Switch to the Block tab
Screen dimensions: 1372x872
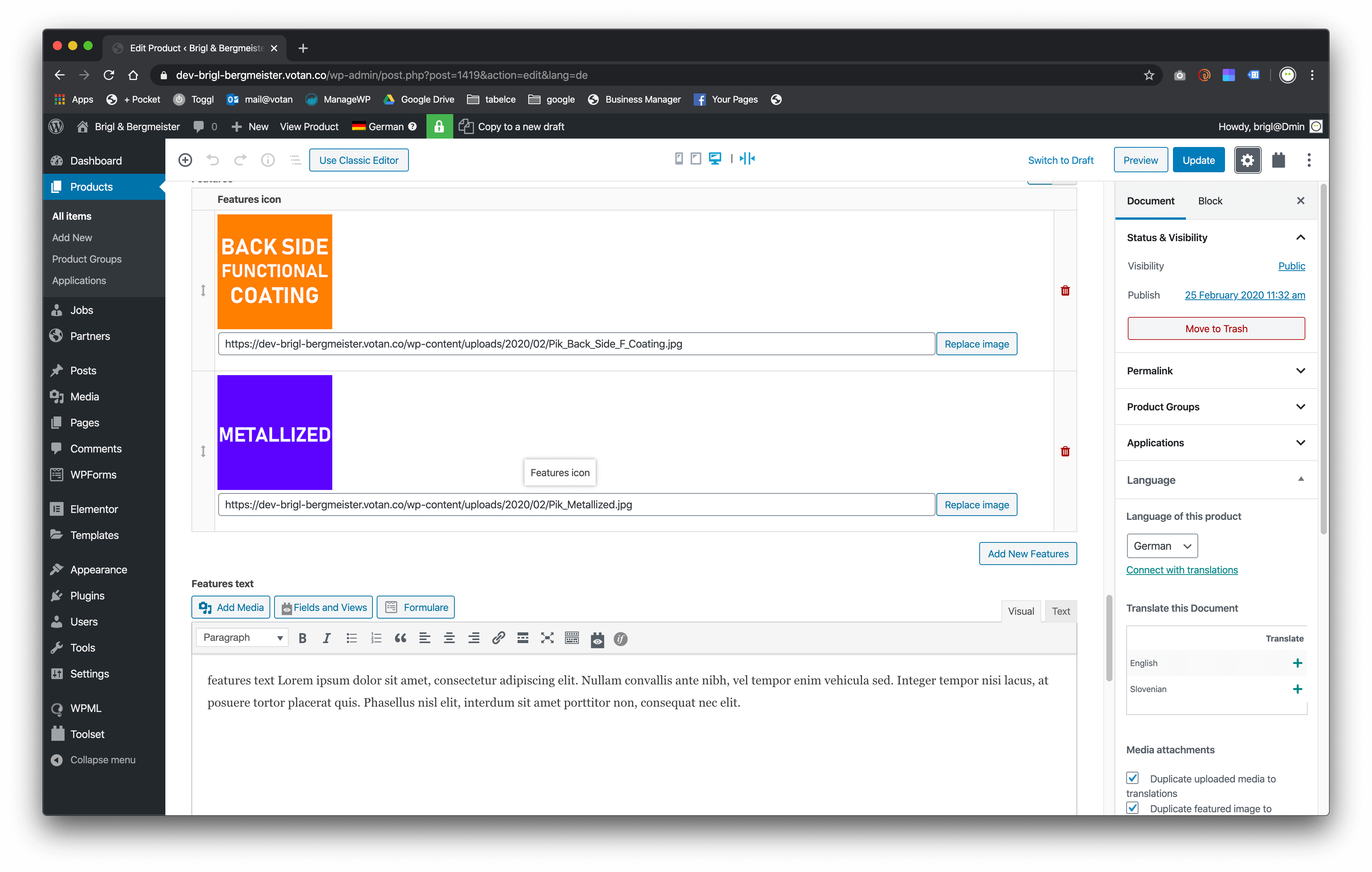[1210, 201]
